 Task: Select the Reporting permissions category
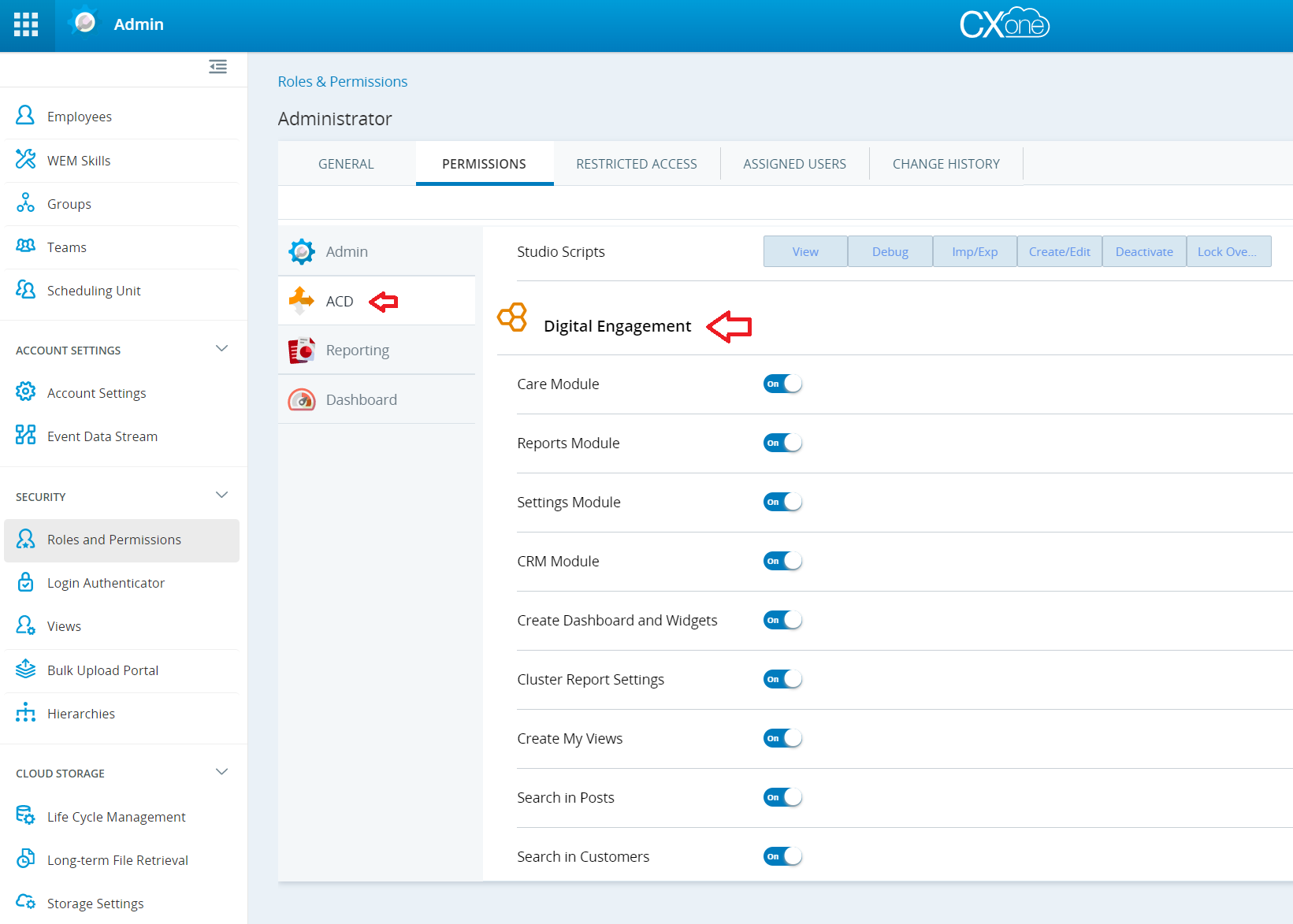coord(357,351)
